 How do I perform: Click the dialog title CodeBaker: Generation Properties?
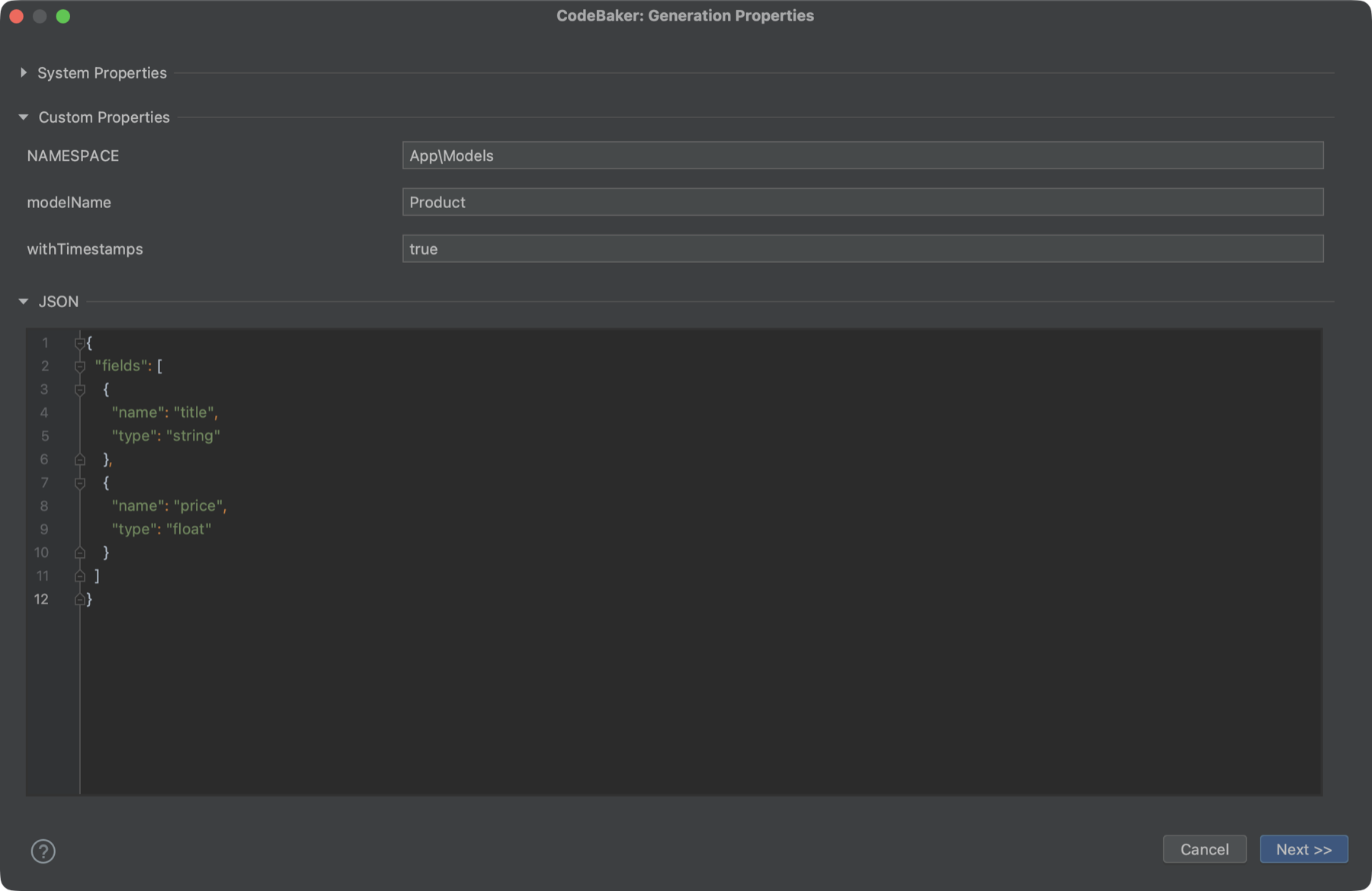pos(684,15)
